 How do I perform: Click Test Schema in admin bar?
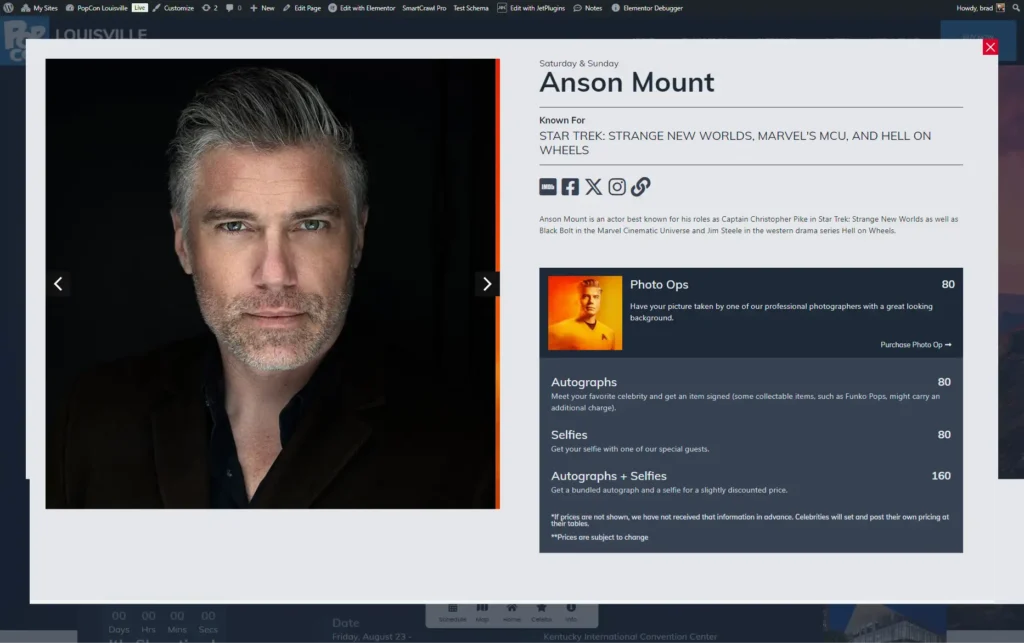tap(471, 8)
